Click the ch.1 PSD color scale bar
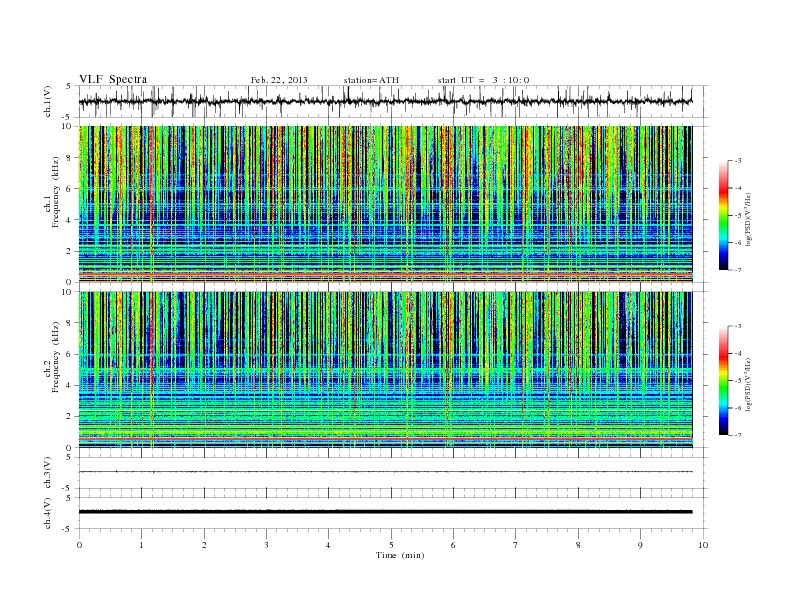792x612 pixels. 724,216
